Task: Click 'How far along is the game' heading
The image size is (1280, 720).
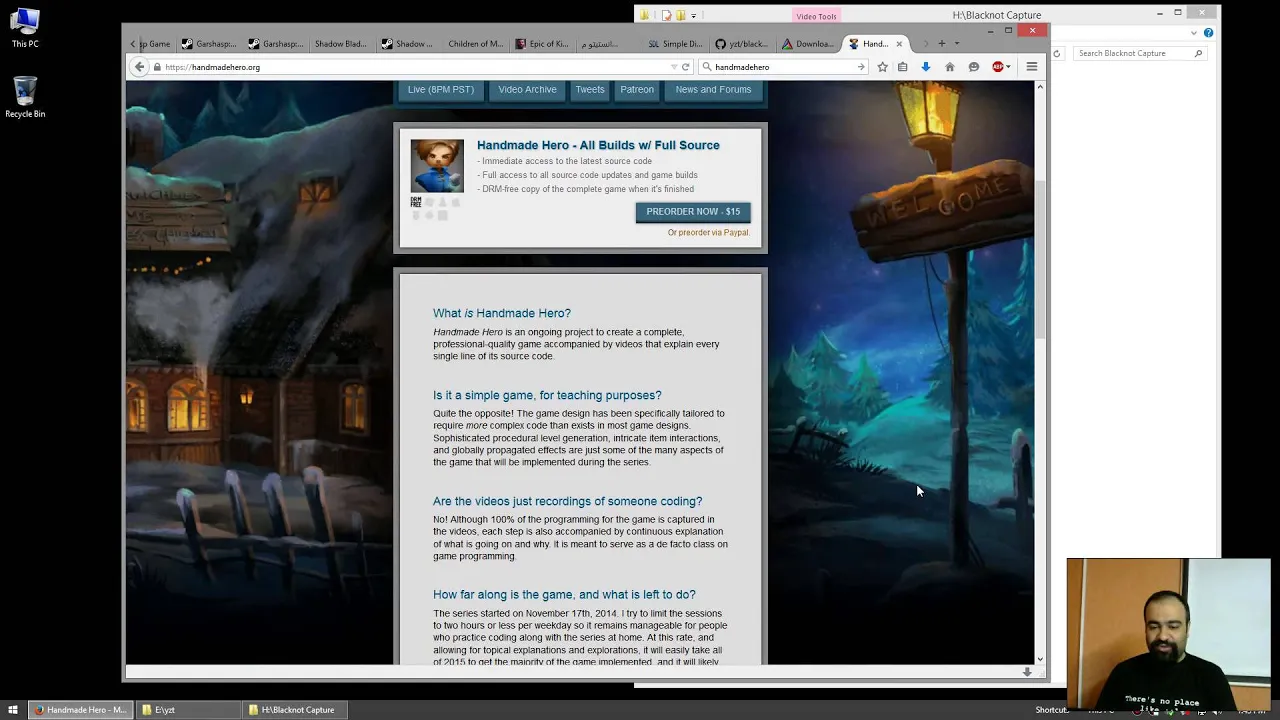Action: [564, 594]
